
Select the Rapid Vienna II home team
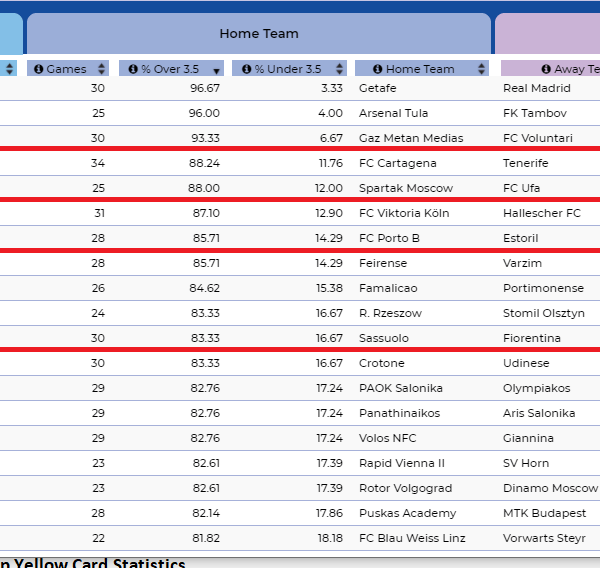(x=402, y=463)
